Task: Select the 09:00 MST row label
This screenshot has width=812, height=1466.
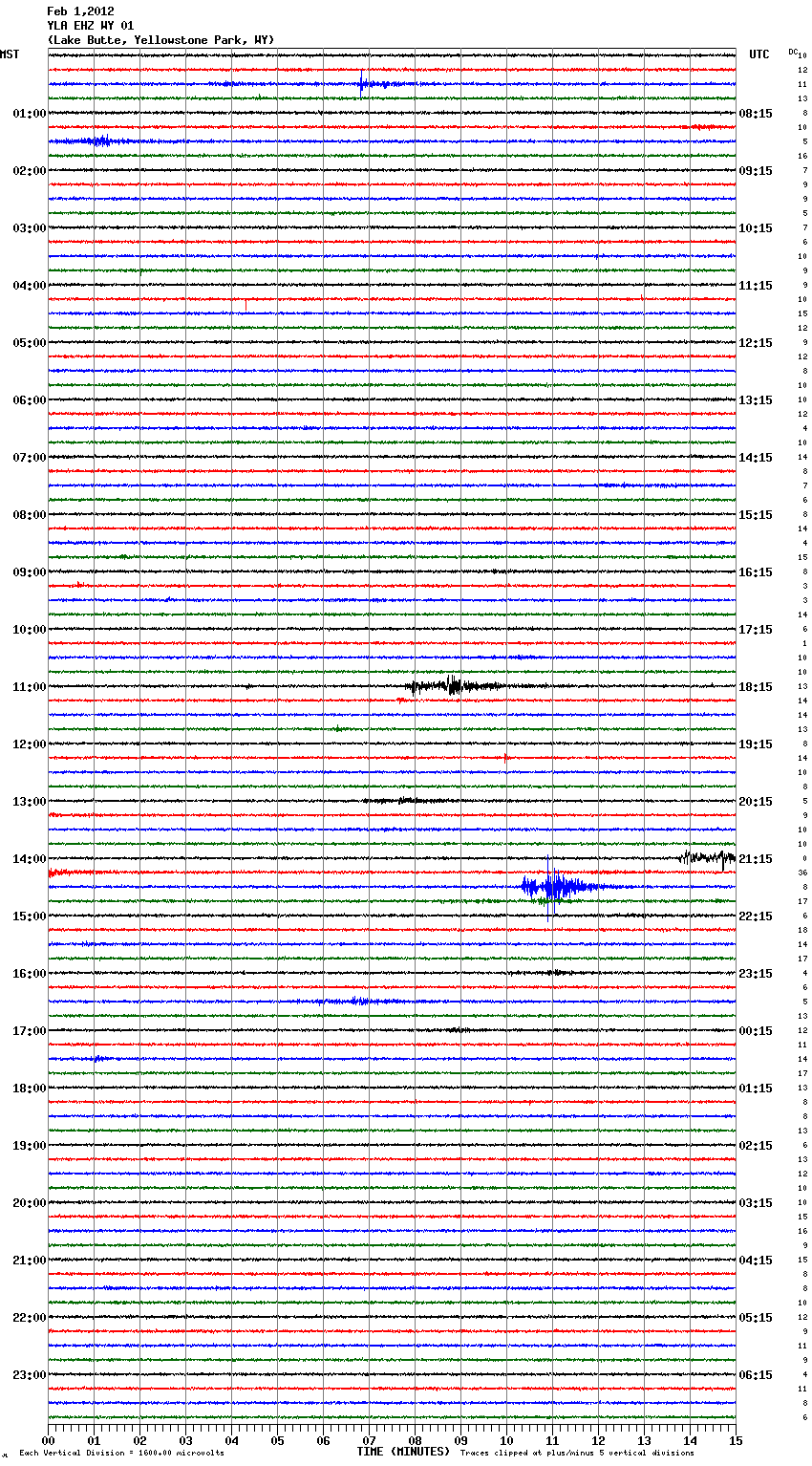Action: (x=30, y=572)
